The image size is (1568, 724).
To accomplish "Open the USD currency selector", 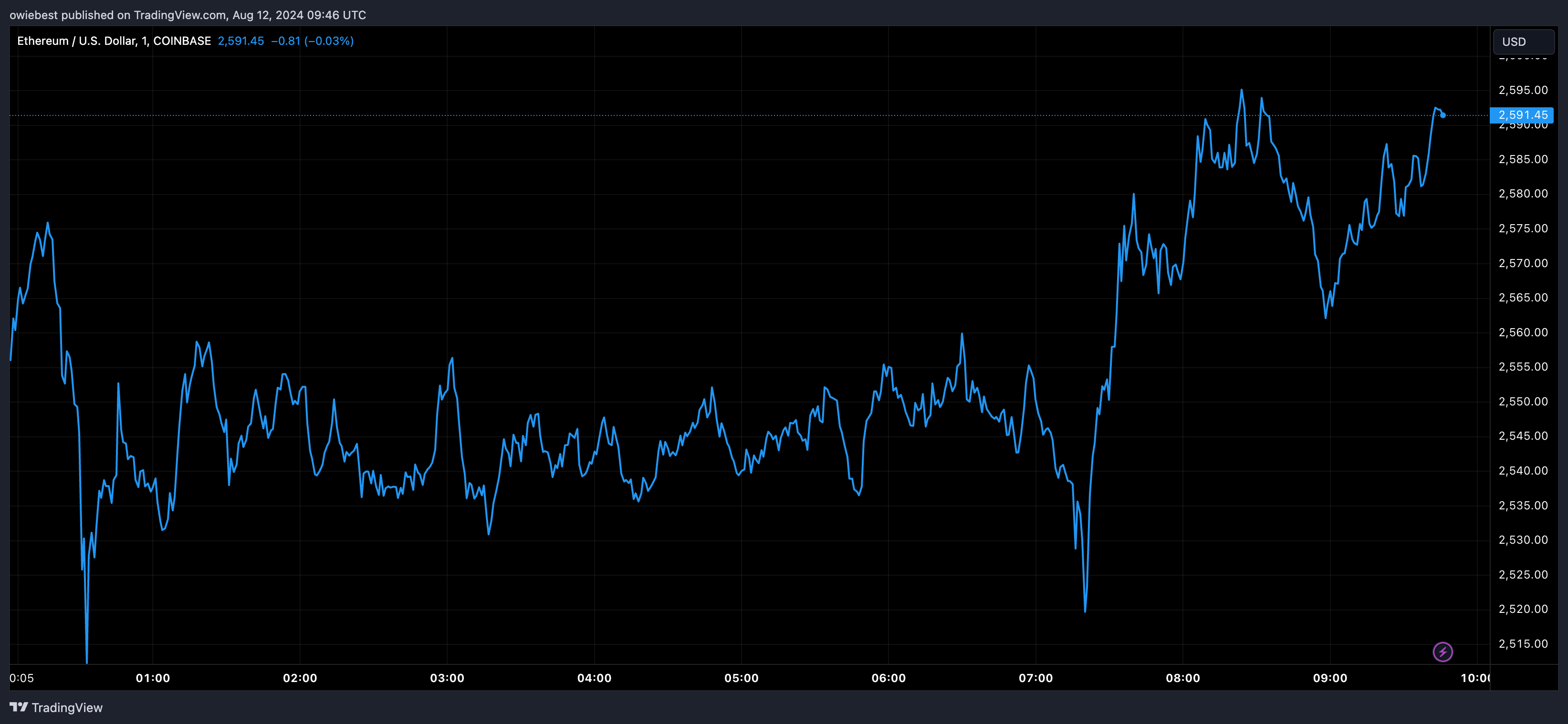I will tap(1524, 41).
